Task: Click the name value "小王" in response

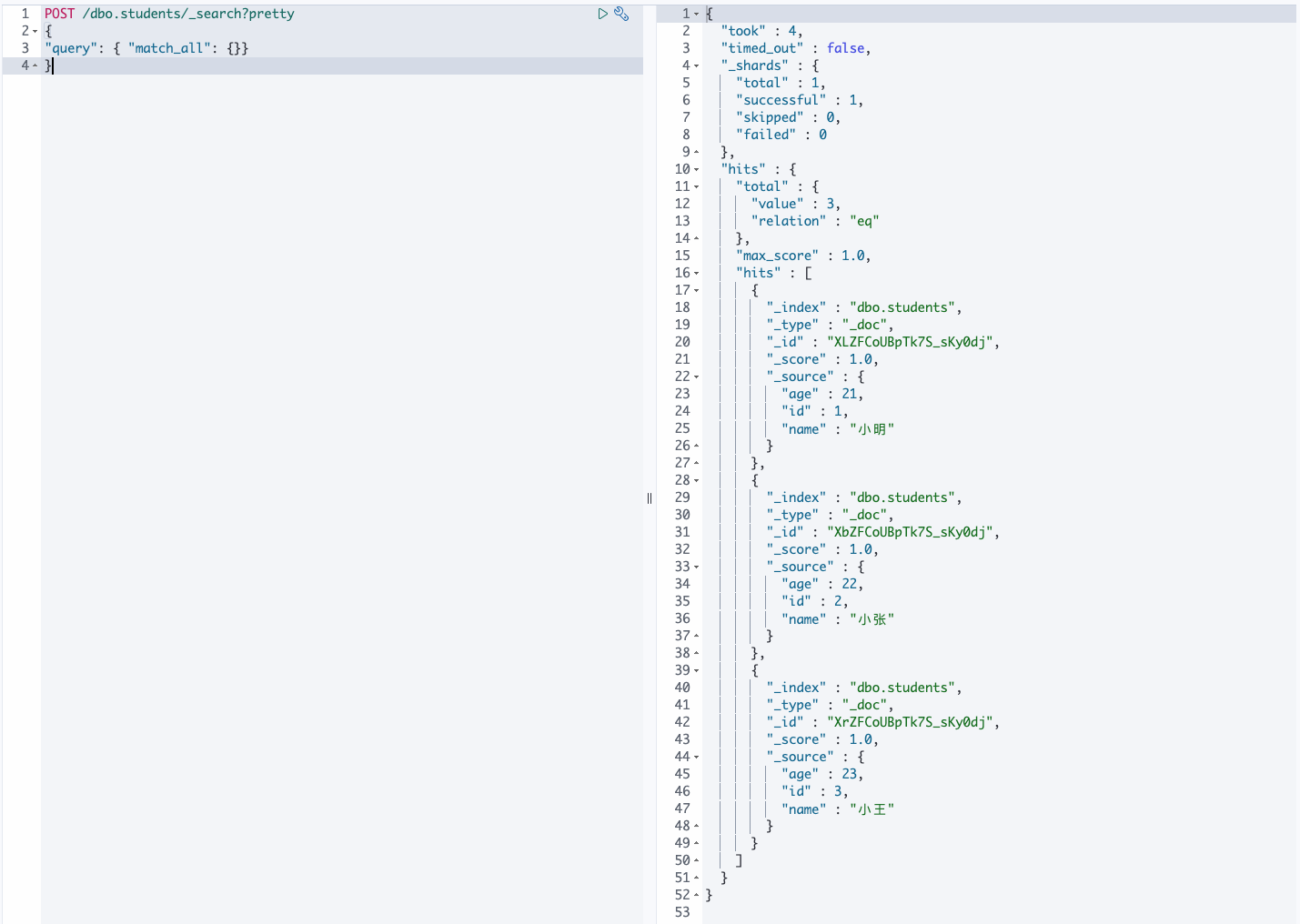Action: (872, 808)
